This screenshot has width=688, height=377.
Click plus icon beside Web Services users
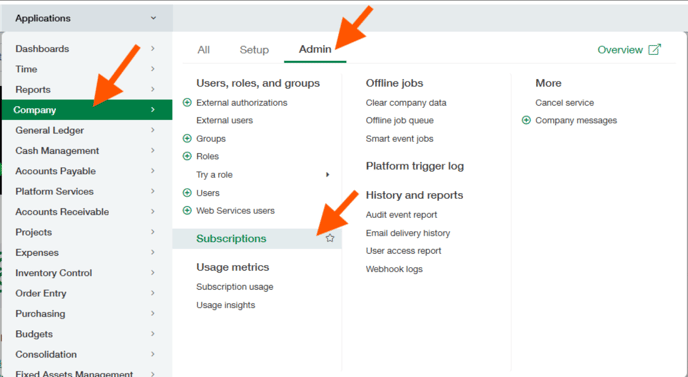187,211
